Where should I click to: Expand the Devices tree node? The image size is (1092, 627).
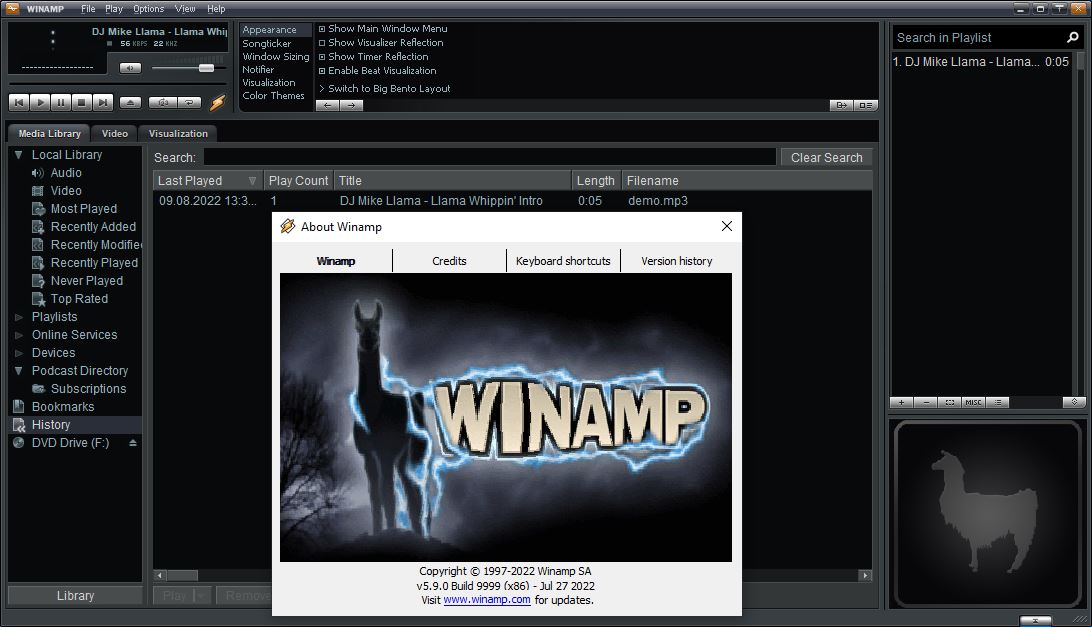point(19,353)
